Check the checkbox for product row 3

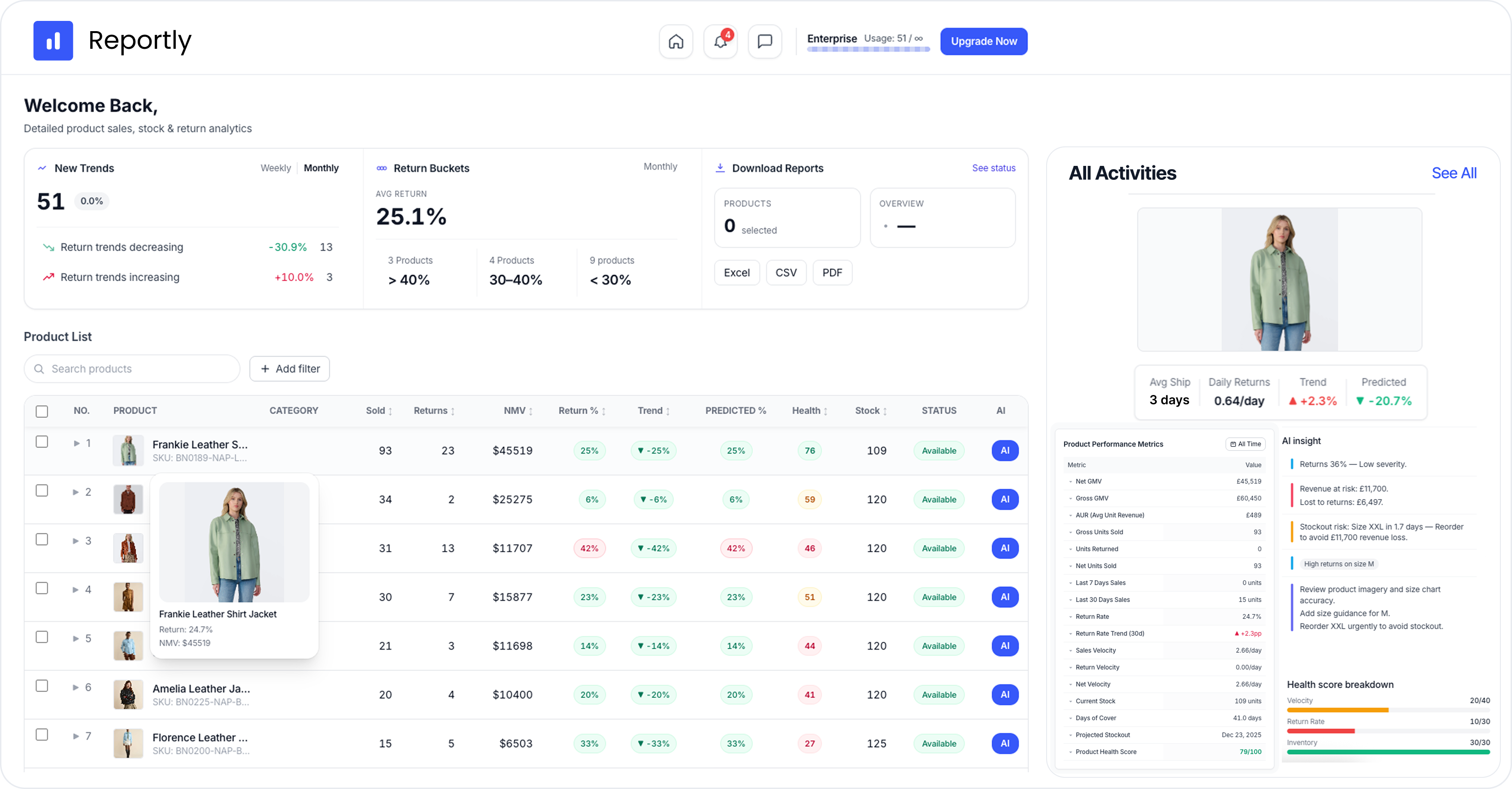[42, 539]
